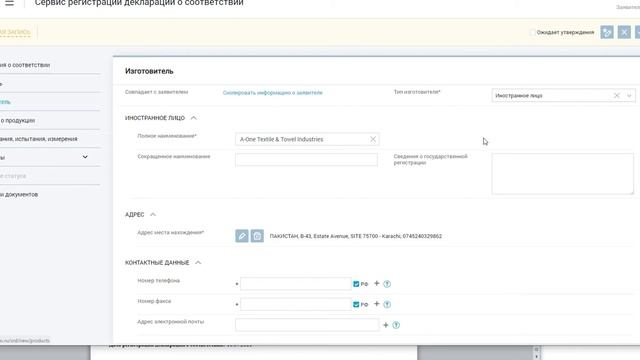Click the save icon button in top toolbar
The image size is (640, 360).
tap(607, 32)
